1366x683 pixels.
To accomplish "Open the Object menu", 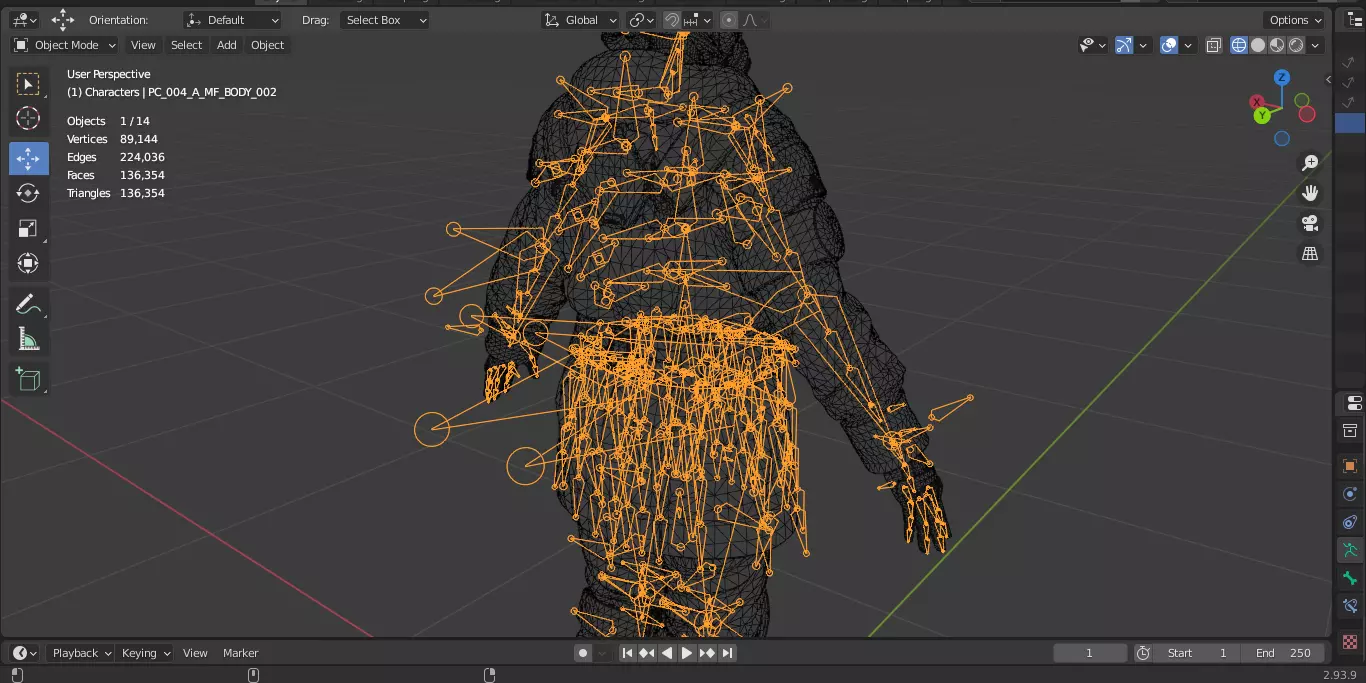I will click(x=267, y=45).
